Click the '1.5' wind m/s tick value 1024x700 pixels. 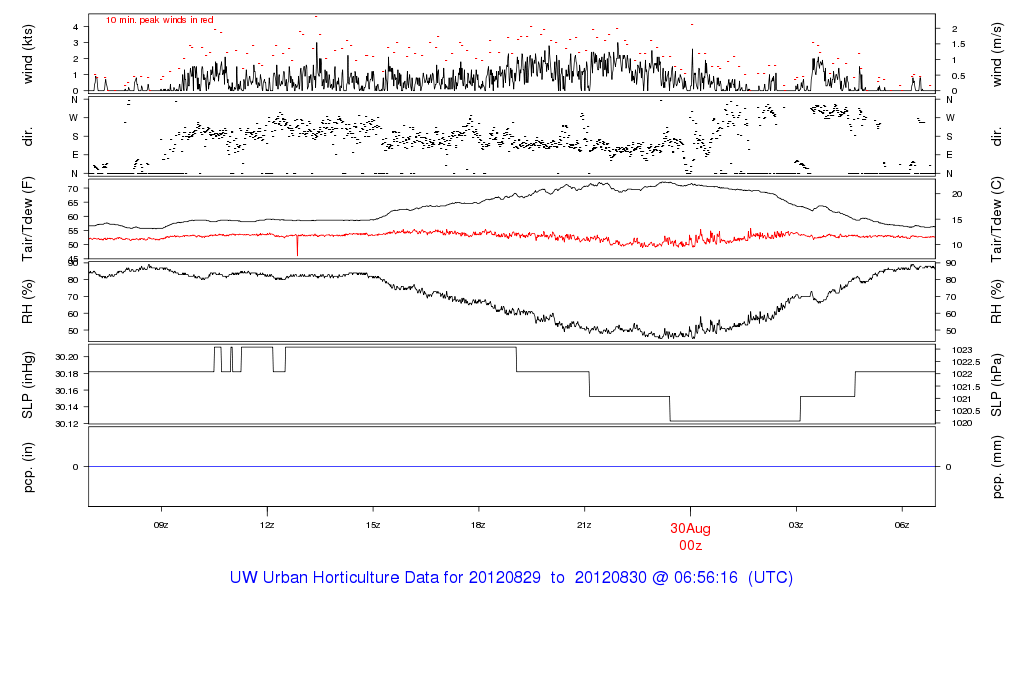958,44
